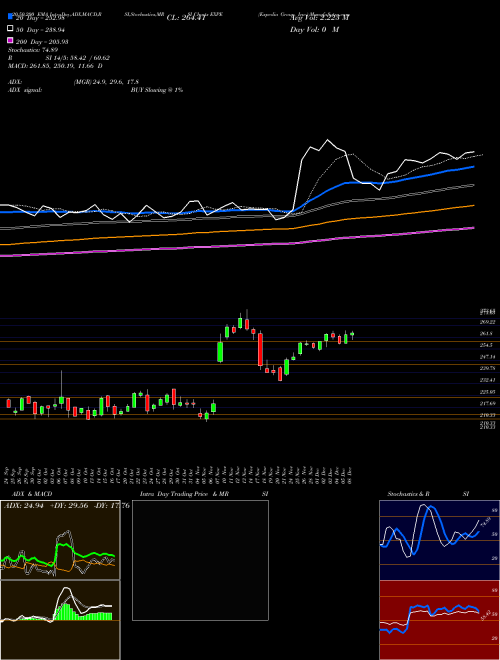The height and width of the screenshot is (660, 500).
Task: Select the '20 Day = 252.98' legend text
Action: (x=40, y=18)
